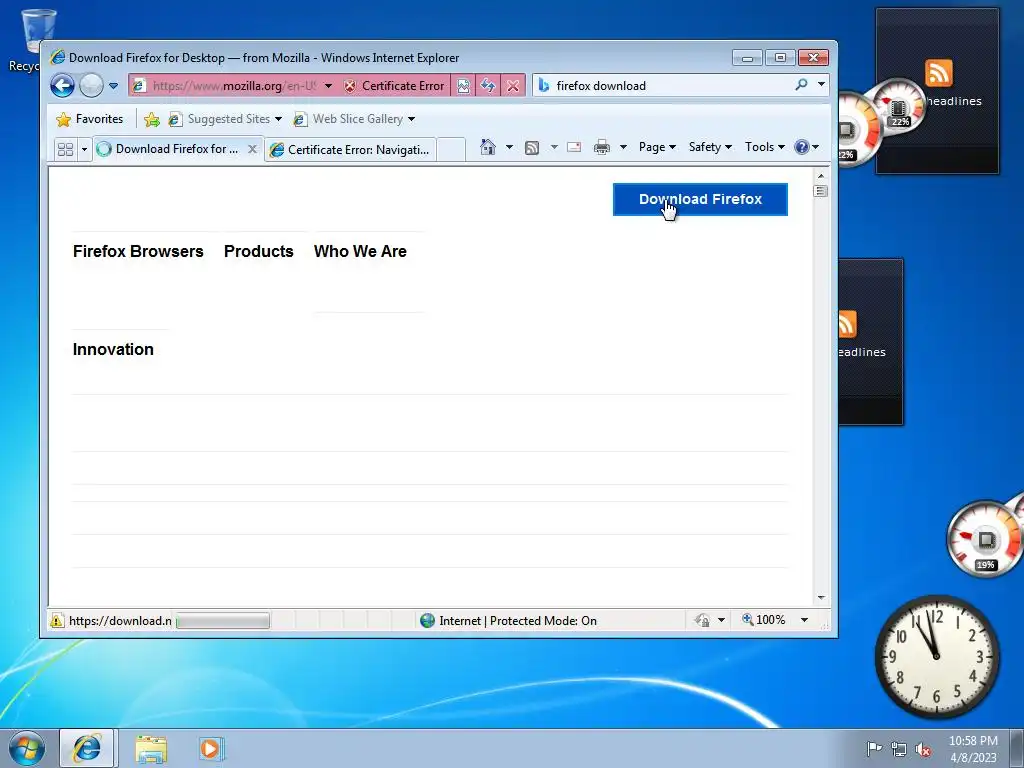
Task: Open the Safety menu
Action: point(710,147)
